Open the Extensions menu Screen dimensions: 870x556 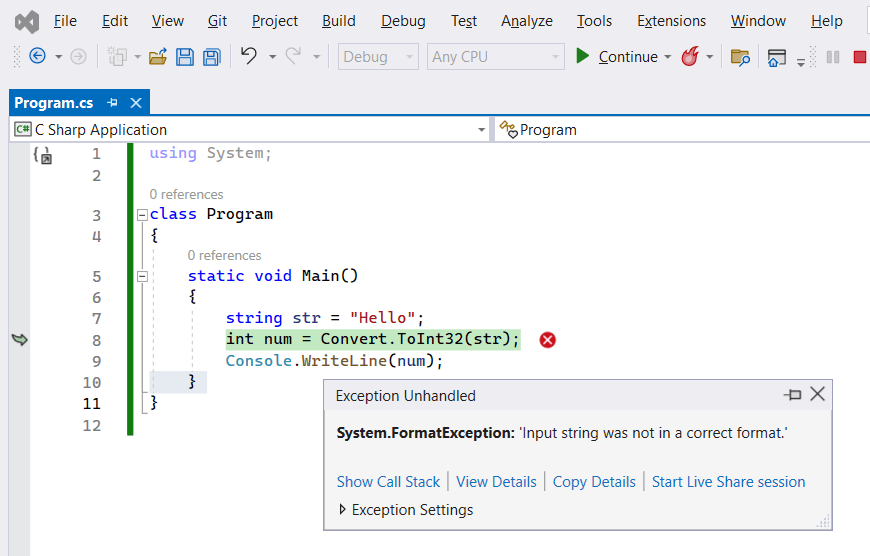(x=671, y=21)
